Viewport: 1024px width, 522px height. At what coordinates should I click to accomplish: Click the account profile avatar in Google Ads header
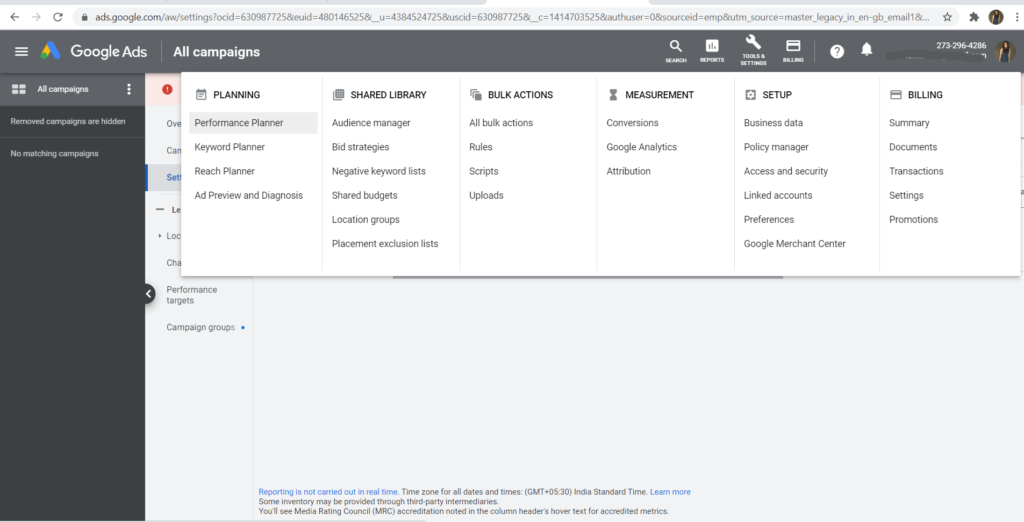click(1004, 52)
